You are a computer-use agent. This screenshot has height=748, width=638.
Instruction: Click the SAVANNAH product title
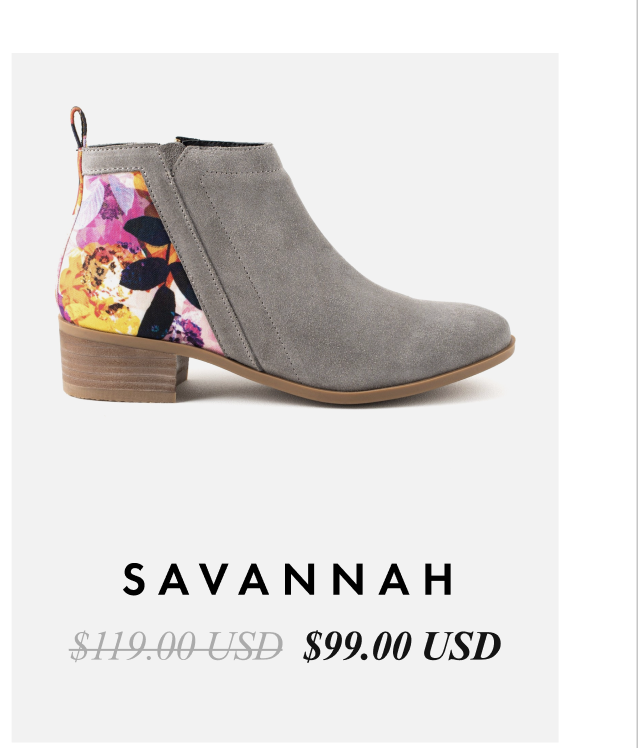tap(288, 579)
